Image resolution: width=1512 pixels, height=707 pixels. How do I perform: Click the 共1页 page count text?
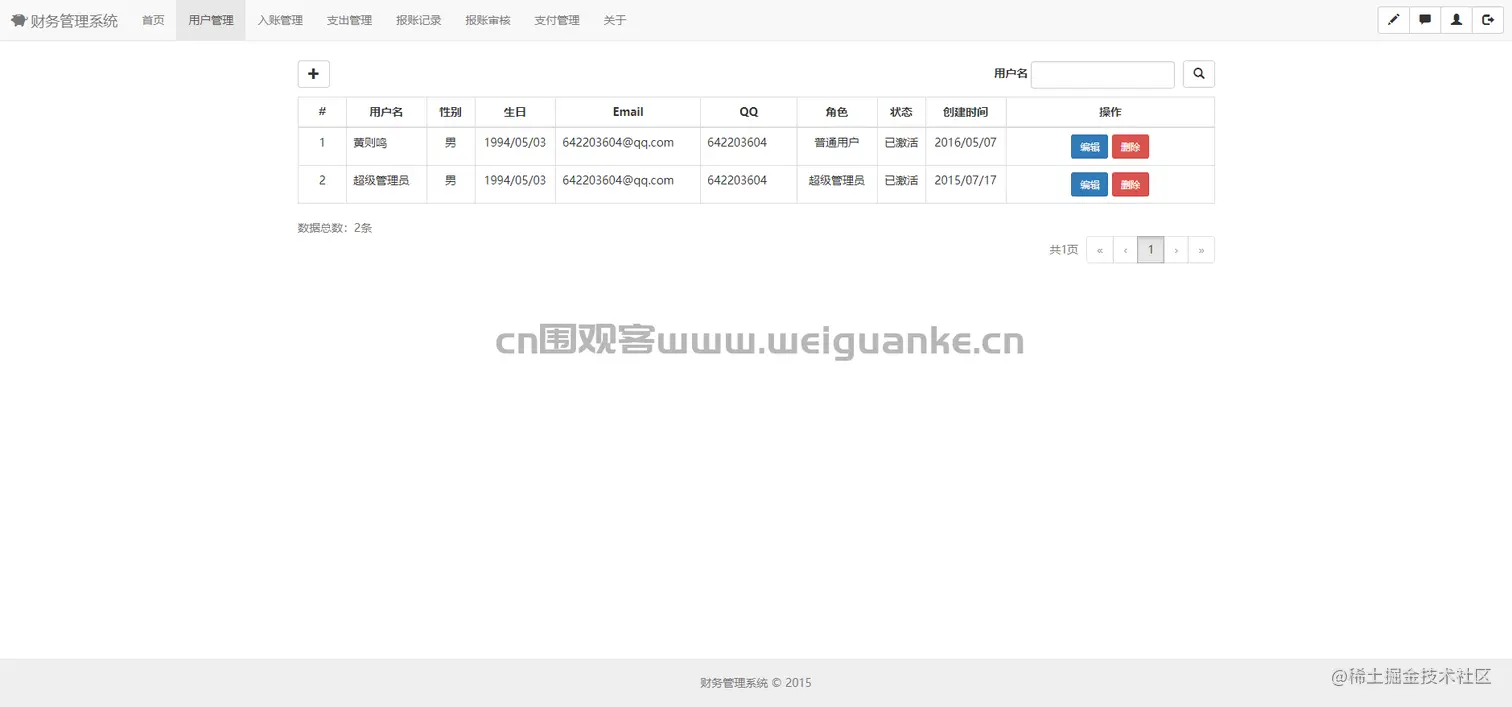click(x=1063, y=250)
